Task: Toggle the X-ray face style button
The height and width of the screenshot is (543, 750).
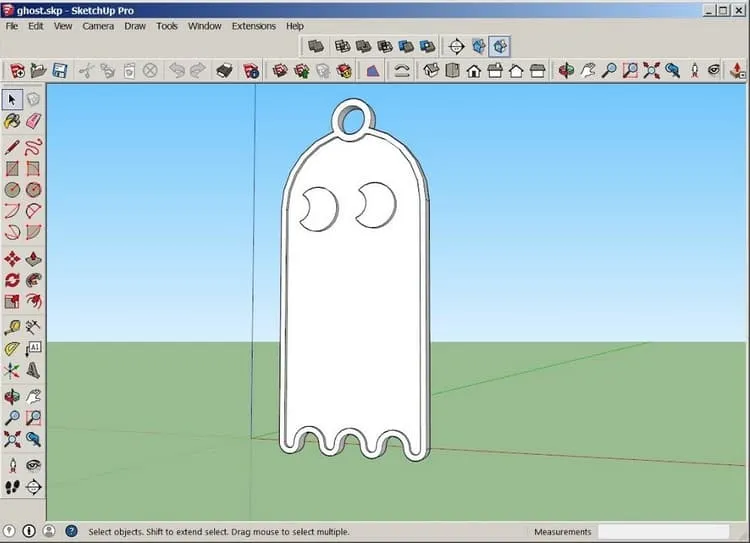Action: click(316, 46)
